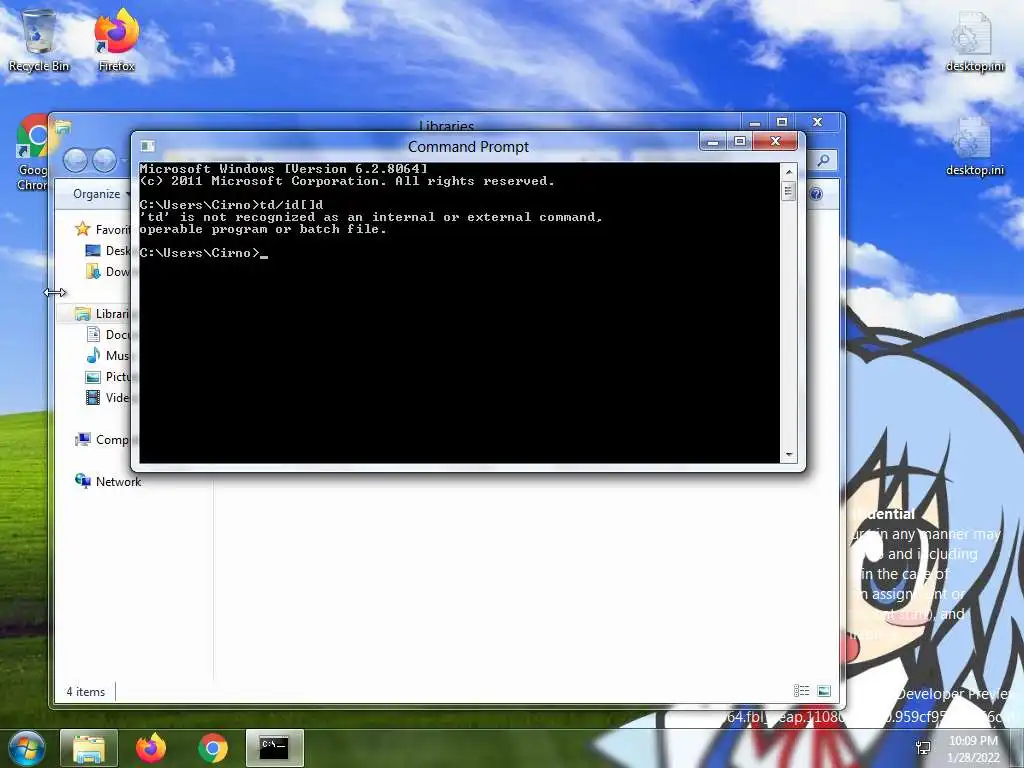
Task: Select Desktop under Favorites
Action: 108,251
